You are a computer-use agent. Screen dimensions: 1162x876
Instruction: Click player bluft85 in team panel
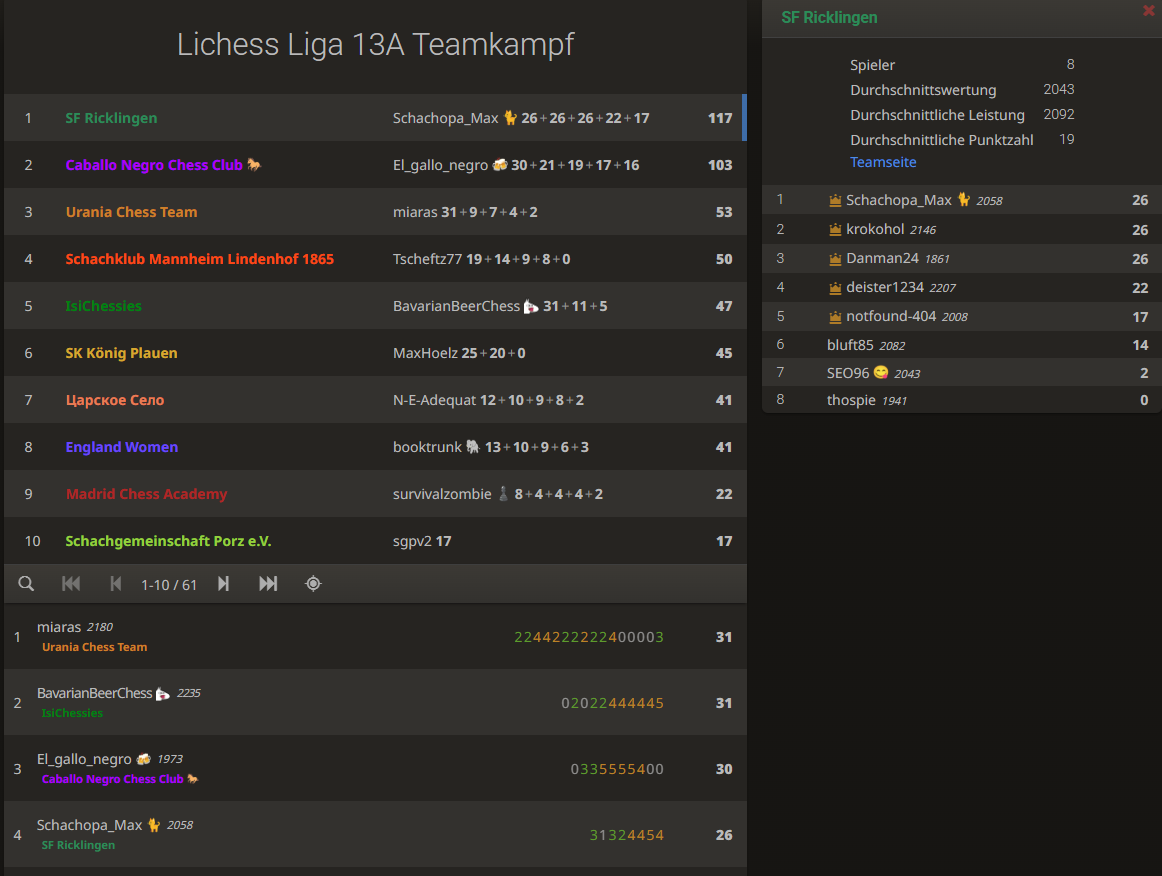(x=850, y=345)
